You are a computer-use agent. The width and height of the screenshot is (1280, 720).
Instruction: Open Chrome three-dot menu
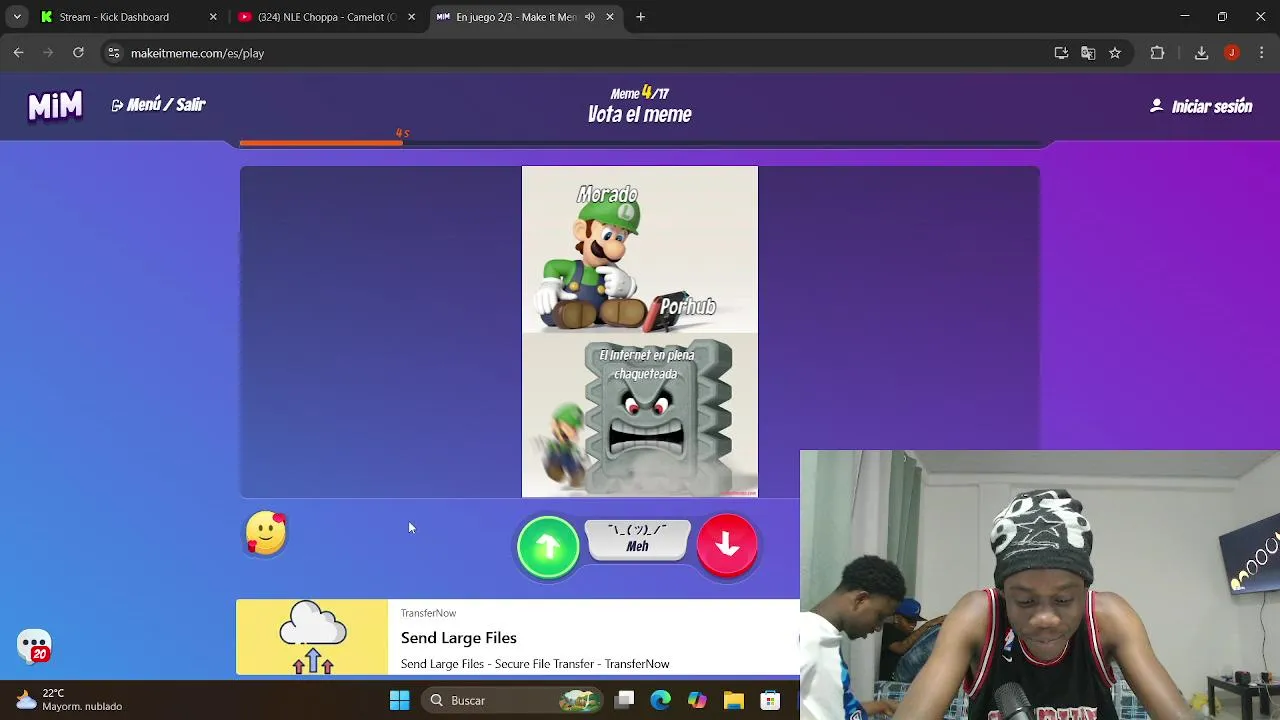(1261, 53)
